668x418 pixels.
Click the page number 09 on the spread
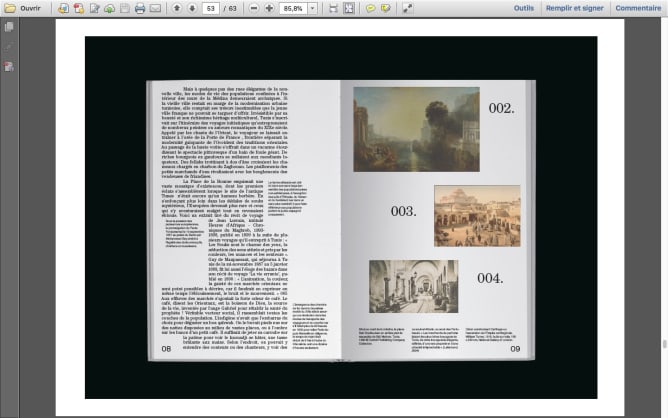coord(515,349)
